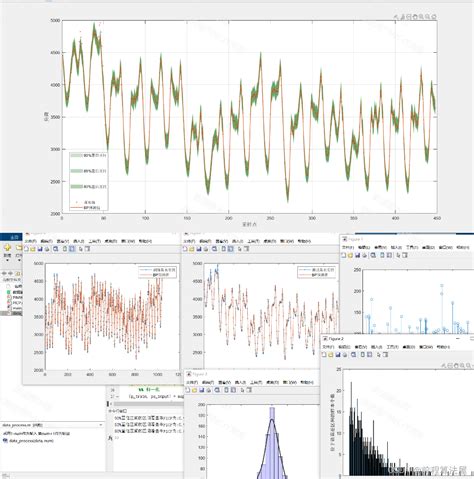Toggle Insert Colorbar in Figure 2 toolbar

click(x=363, y=355)
